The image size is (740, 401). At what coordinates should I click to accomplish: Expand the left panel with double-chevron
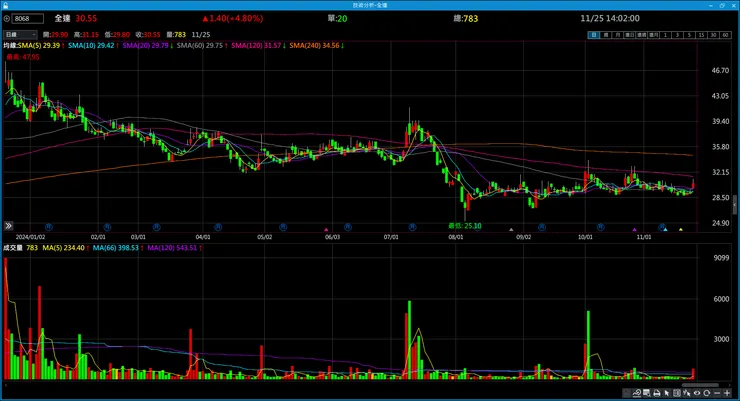click(8, 226)
